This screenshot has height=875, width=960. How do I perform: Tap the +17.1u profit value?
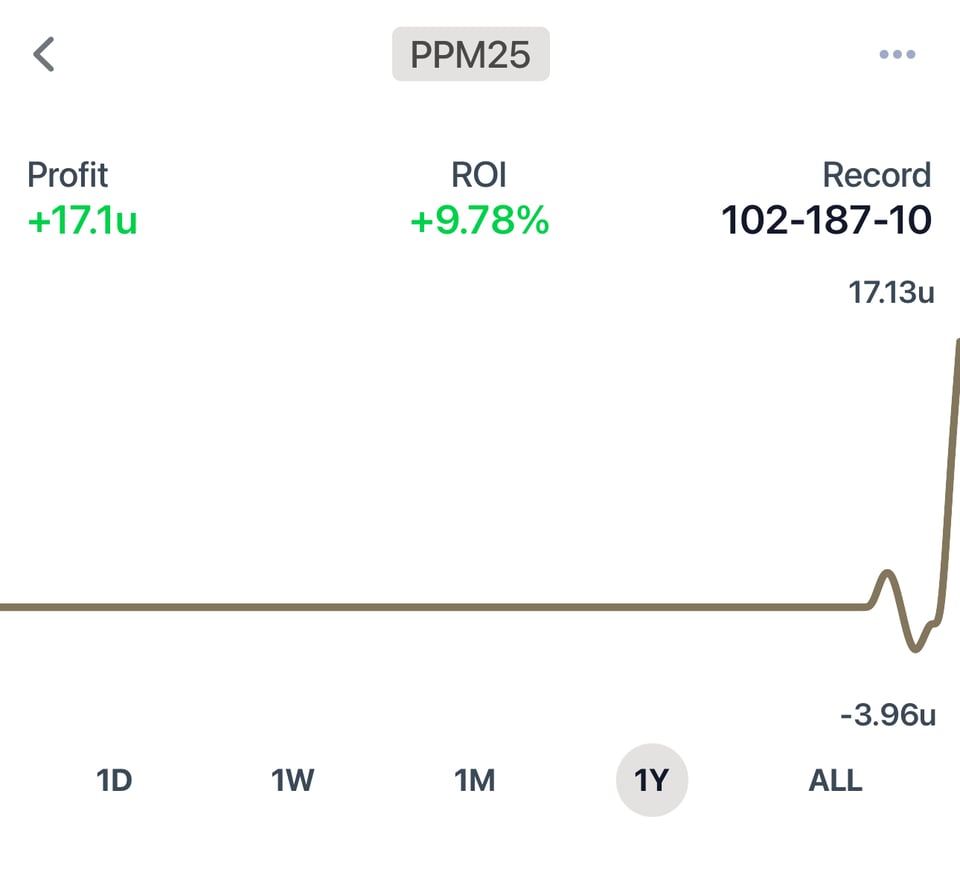[x=82, y=220]
